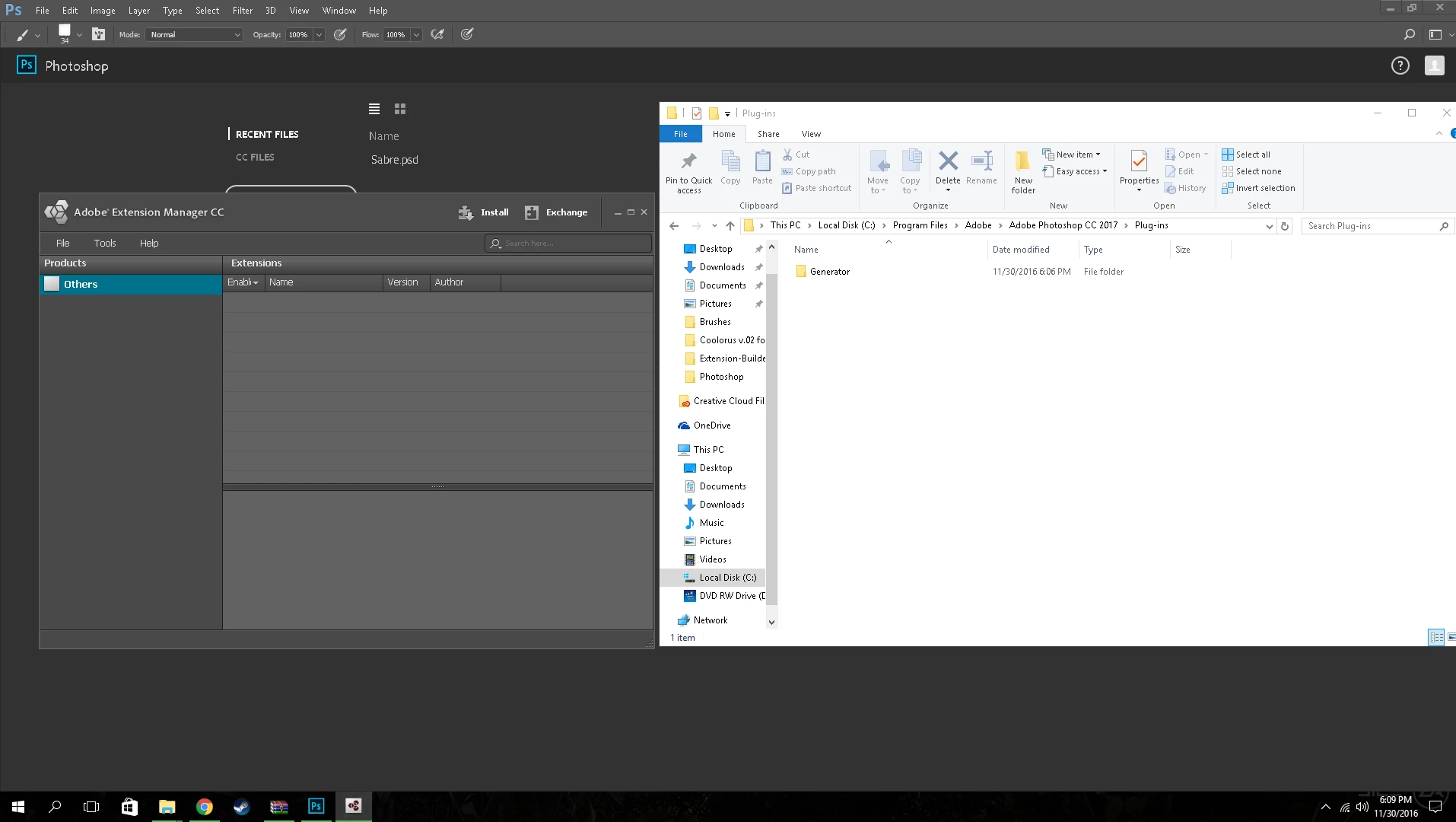Open the workspace switcher icon

click(x=1435, y=34)
